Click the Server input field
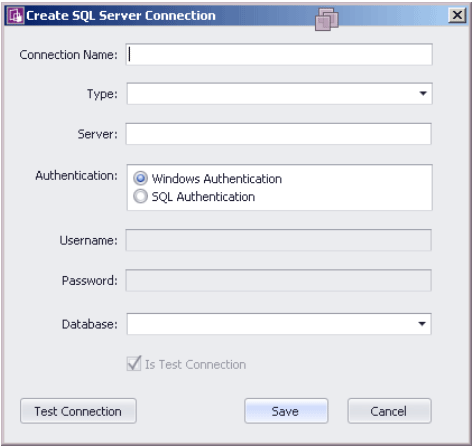 click(x=278, y=134)
